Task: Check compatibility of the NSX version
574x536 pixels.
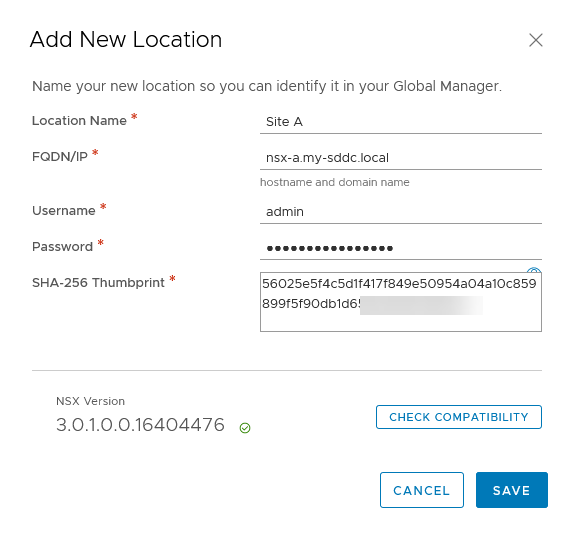Action: pyautogui.click(x=459, y=417)
